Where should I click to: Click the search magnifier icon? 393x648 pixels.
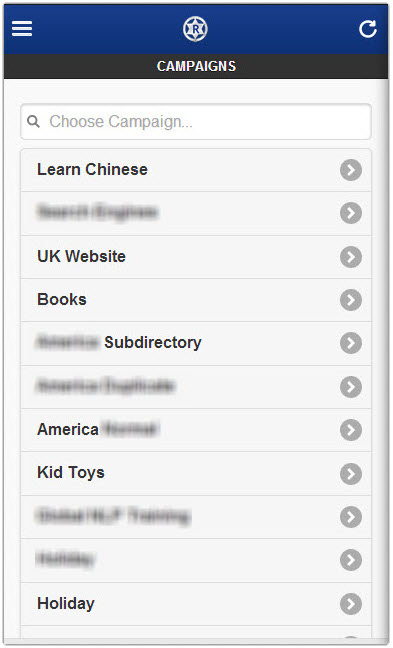click(x=33, y=122)
